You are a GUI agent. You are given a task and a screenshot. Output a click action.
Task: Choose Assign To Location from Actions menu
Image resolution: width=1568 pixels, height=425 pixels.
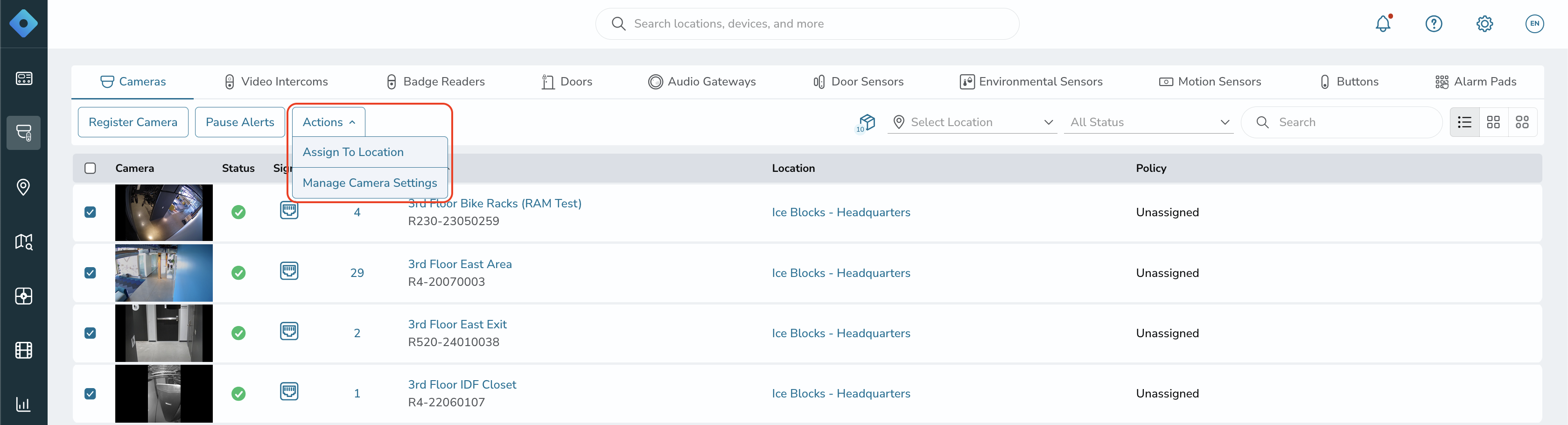click(370, 152)
